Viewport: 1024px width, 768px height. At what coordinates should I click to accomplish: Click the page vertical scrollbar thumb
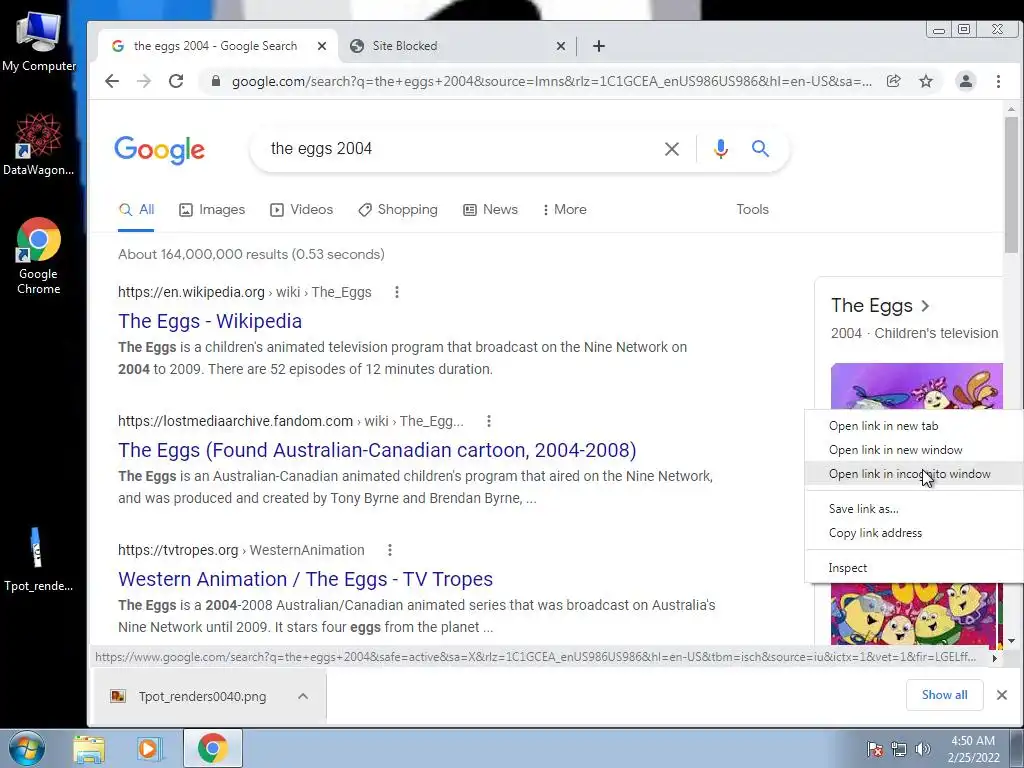pos(1011,185)
